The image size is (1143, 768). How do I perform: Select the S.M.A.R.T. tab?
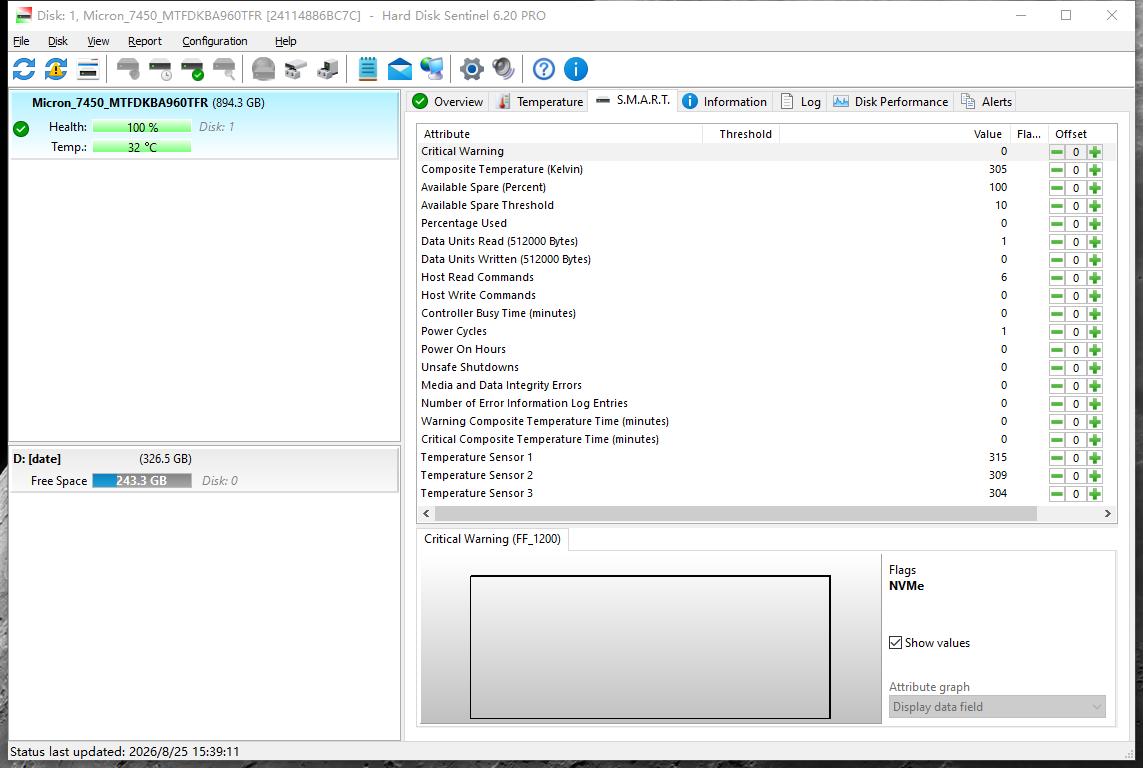tap(633, 100)
